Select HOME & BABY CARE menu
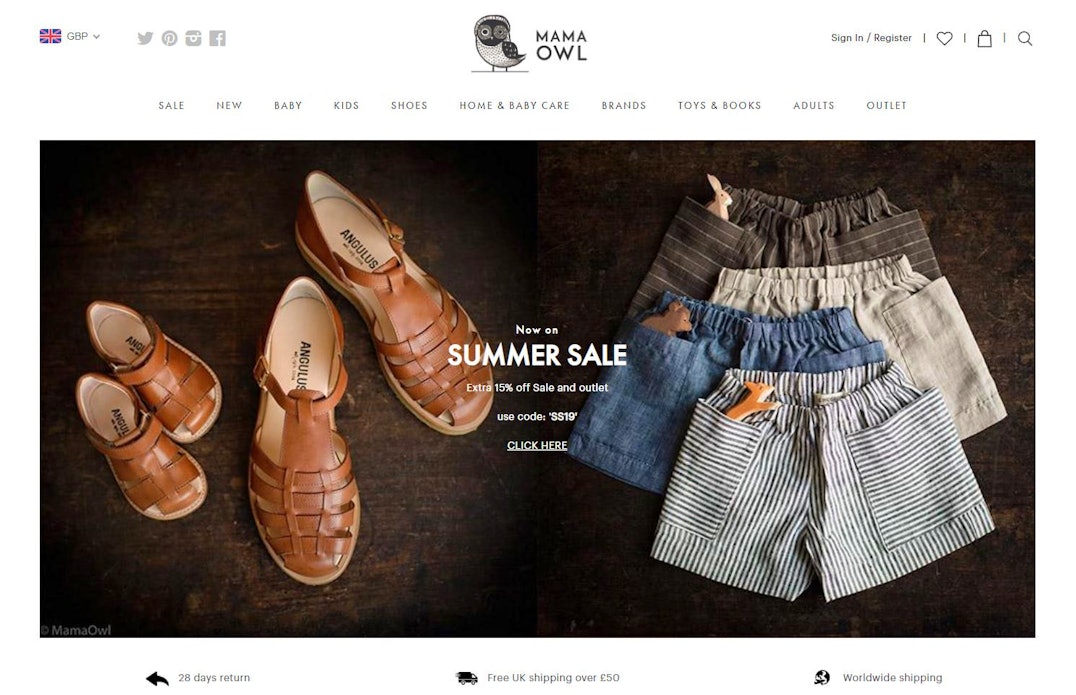 515,106
